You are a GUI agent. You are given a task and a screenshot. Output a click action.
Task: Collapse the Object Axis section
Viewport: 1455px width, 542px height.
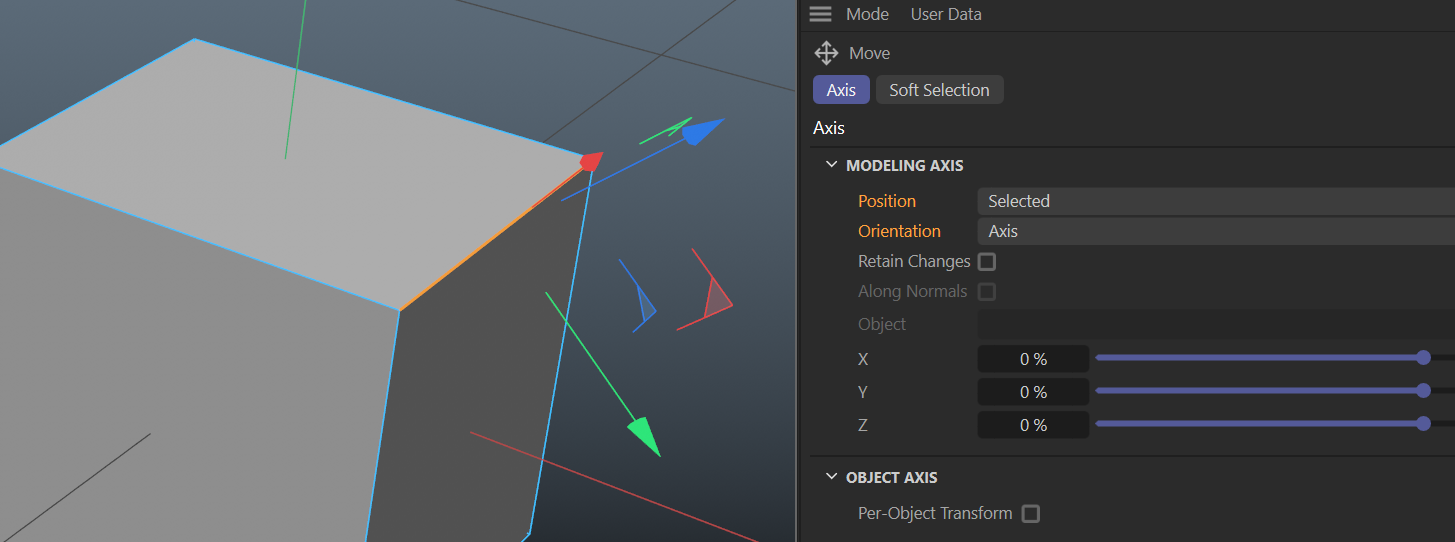(x=831, y=477)
